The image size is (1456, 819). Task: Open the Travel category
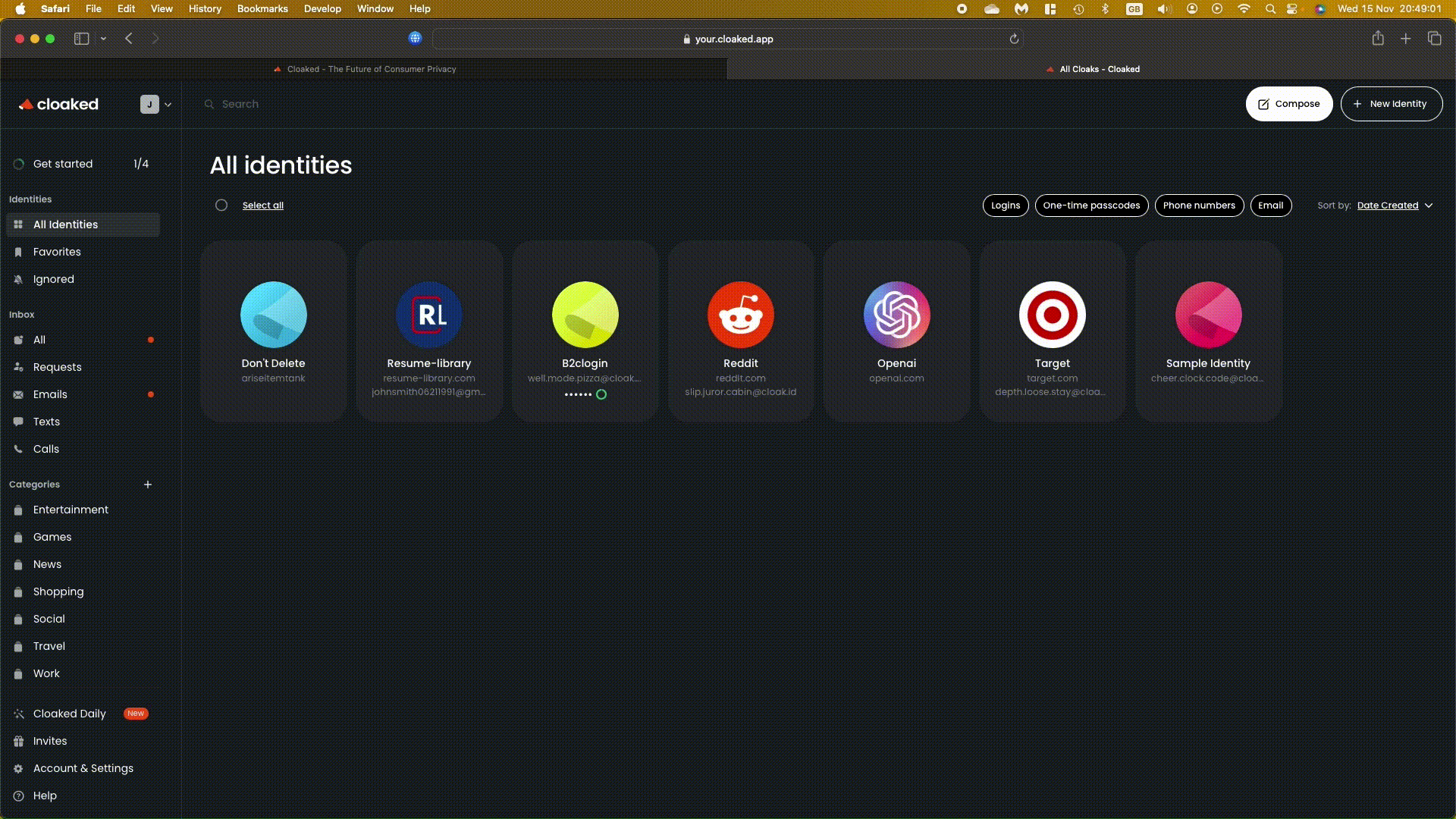pyautogui.click(x=83, y=646)
